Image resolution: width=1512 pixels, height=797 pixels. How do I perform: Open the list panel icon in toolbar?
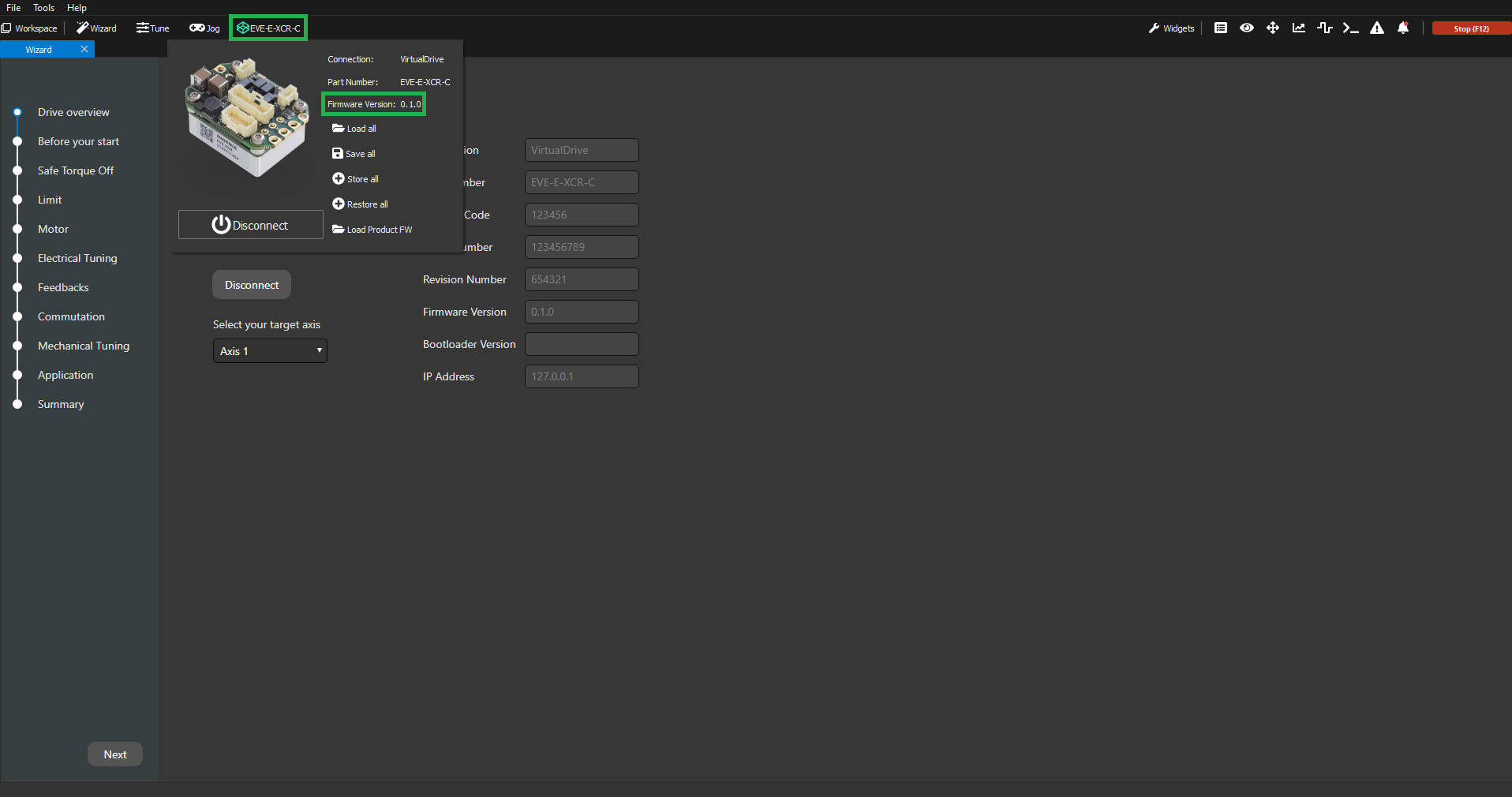(1220, 28)
